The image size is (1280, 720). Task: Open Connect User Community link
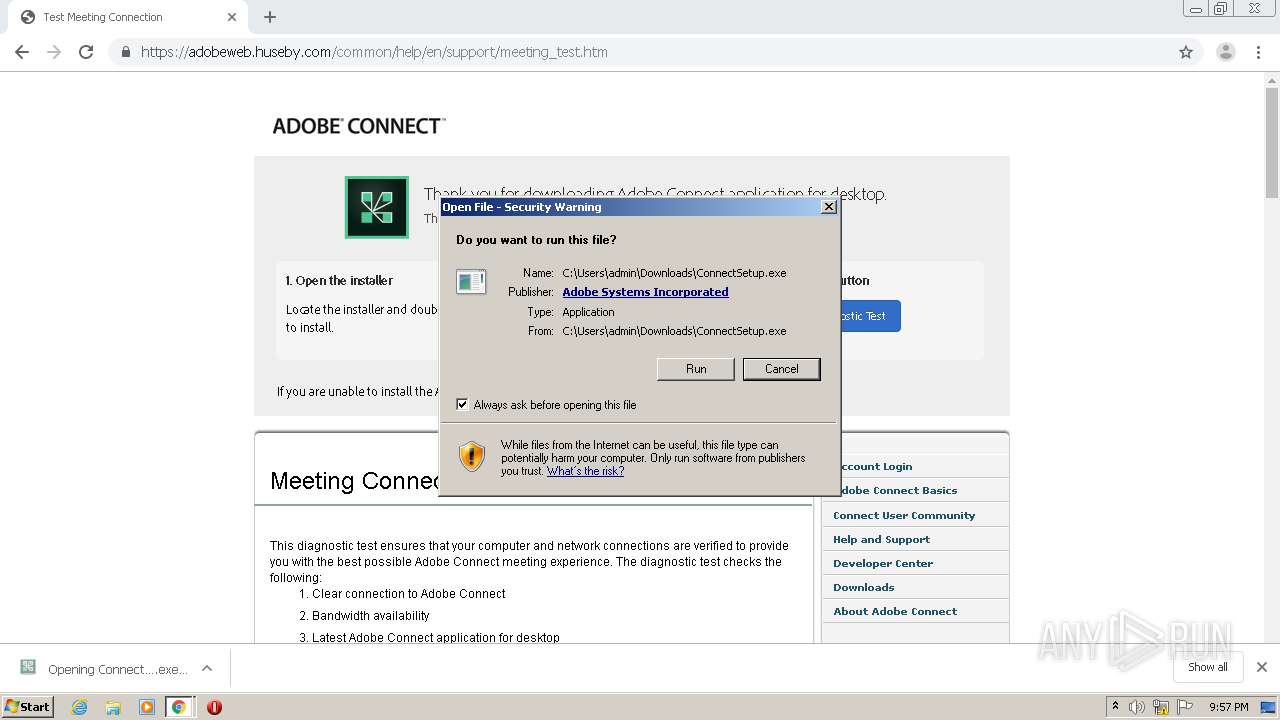[x=904, y=515]
